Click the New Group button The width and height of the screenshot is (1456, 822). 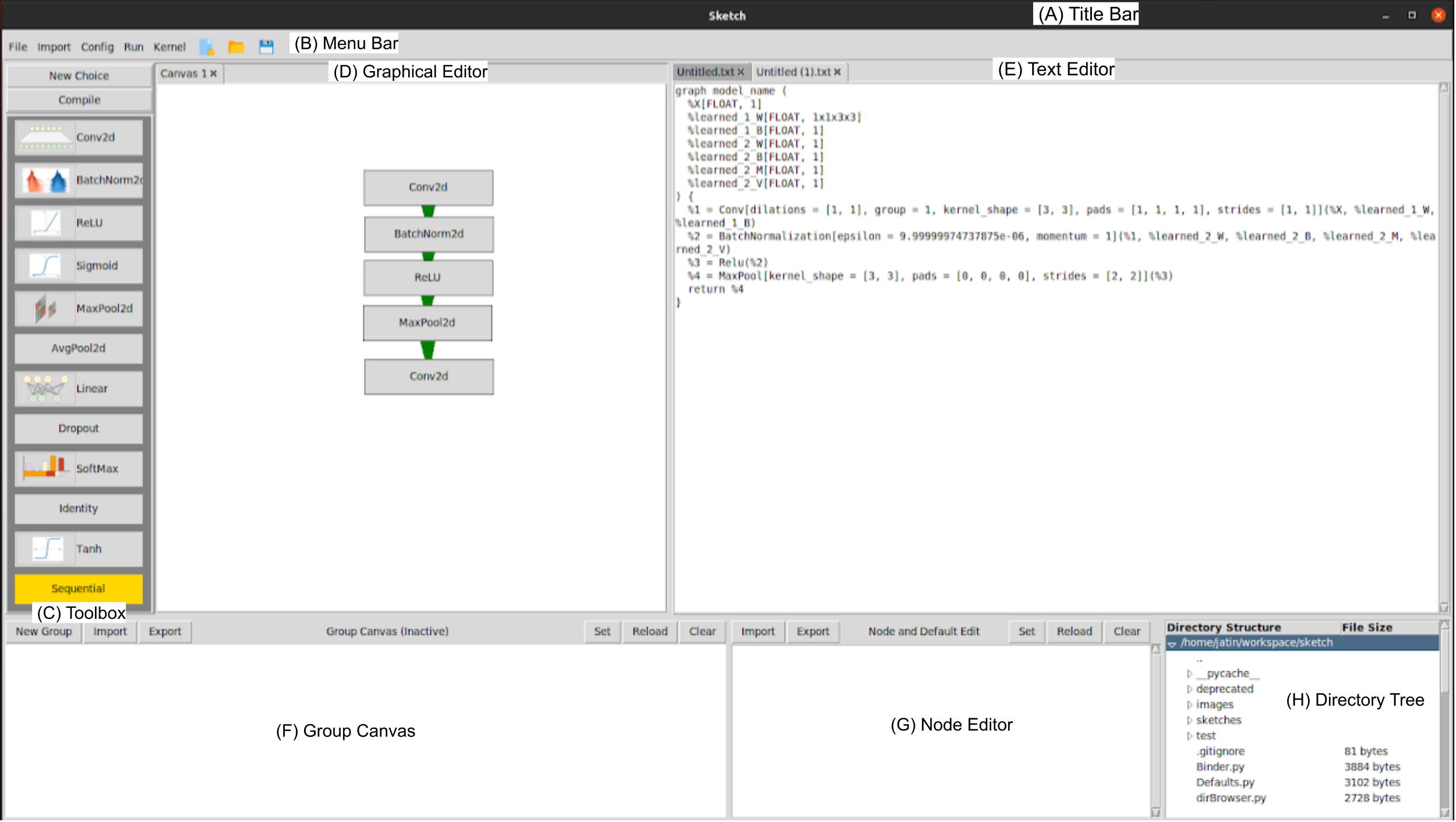point(44,632)
